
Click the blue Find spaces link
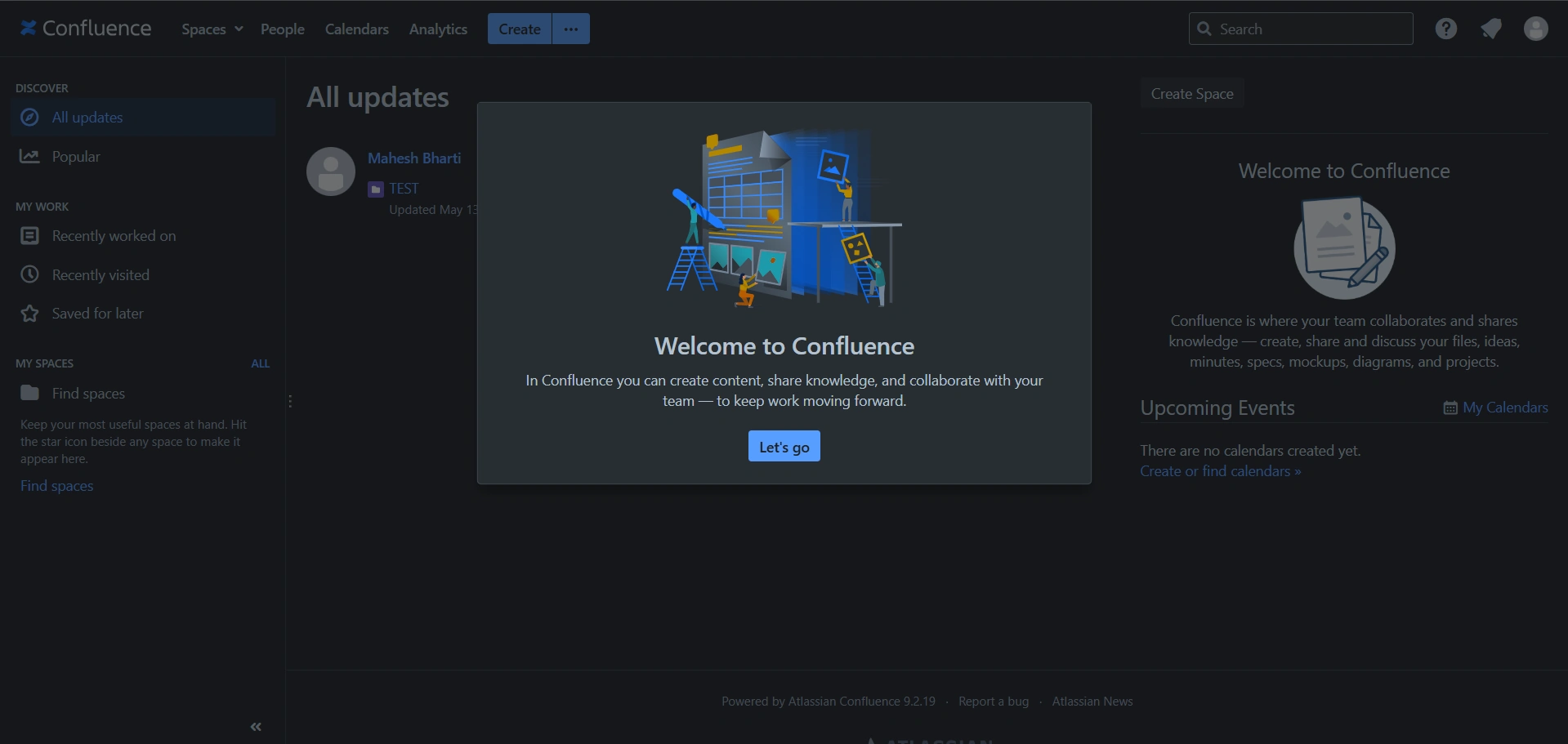tap(57, 486)
